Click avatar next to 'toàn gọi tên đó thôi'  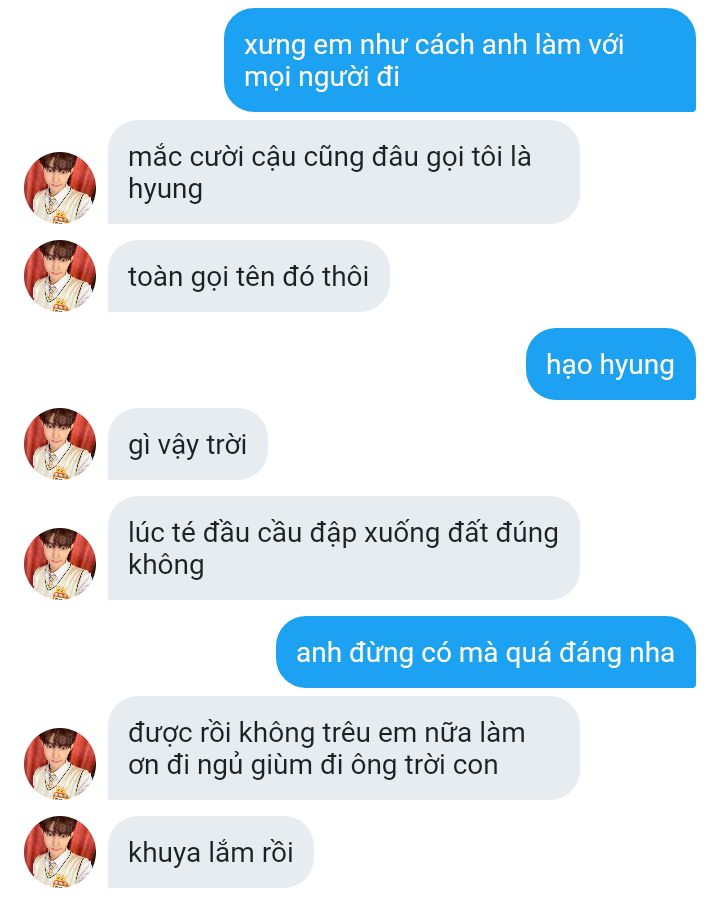(x=60, y=275)
